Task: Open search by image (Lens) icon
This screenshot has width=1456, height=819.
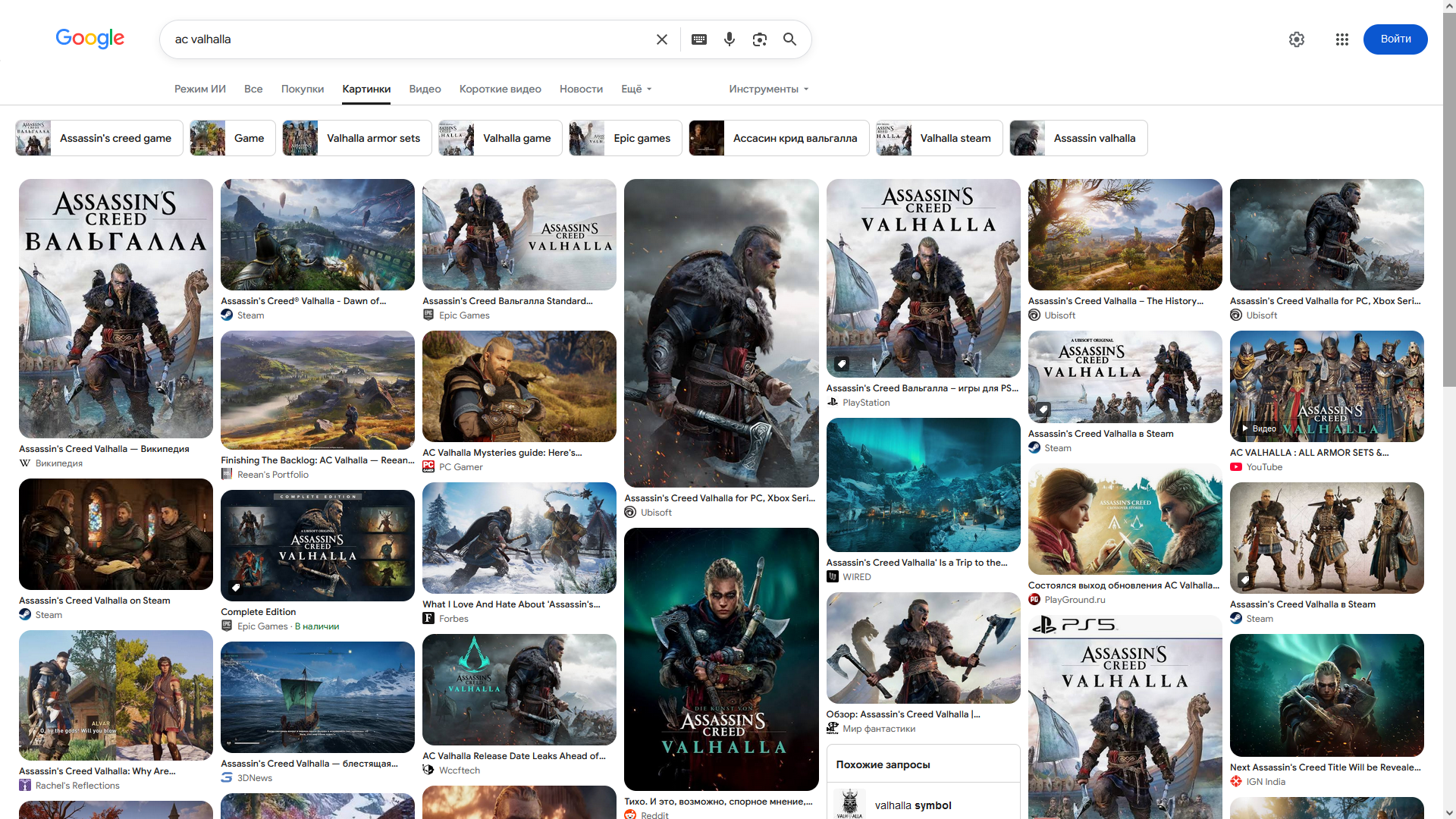Action: 760,39
